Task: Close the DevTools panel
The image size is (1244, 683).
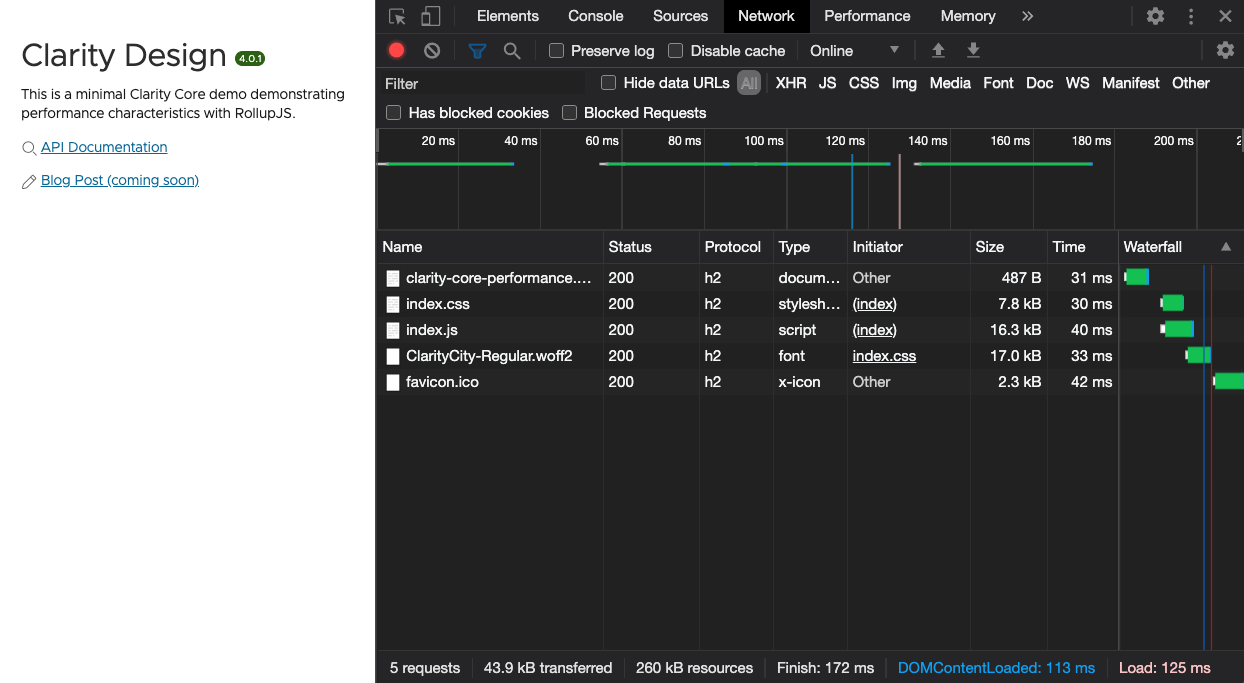Action: coord(1225,16)
